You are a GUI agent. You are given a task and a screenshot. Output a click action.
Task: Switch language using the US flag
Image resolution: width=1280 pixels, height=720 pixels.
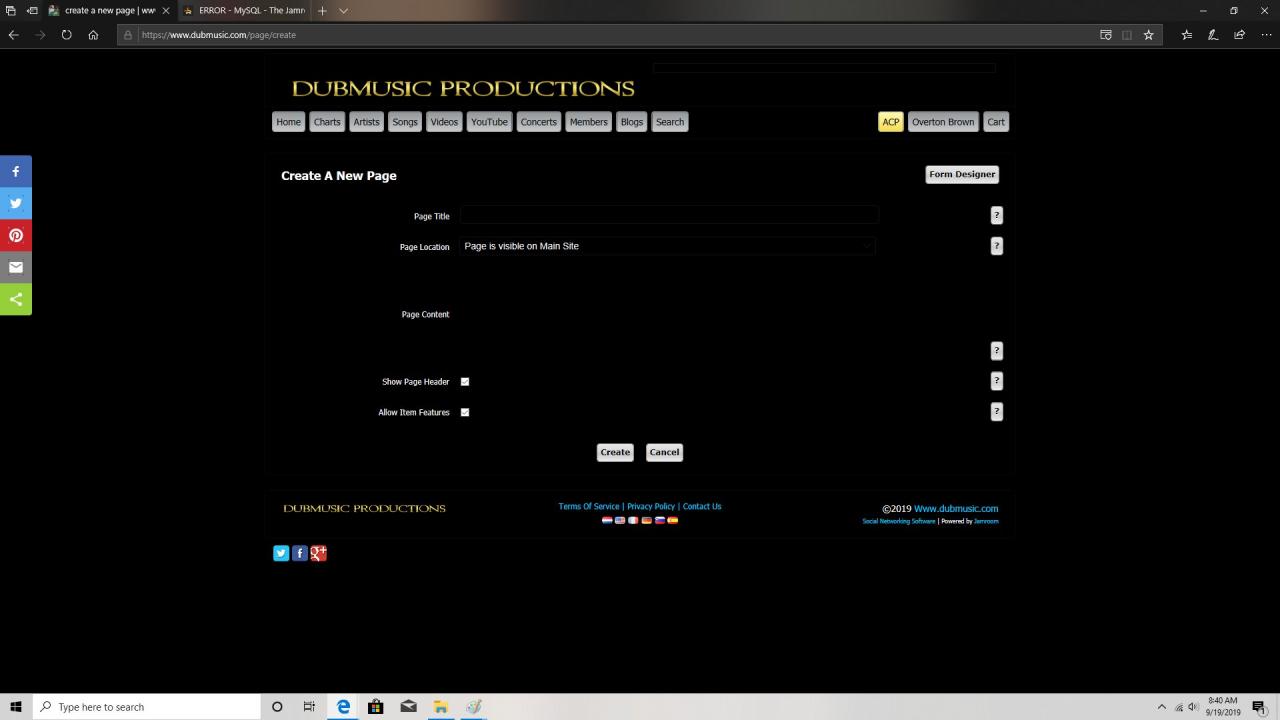point(620,520)
